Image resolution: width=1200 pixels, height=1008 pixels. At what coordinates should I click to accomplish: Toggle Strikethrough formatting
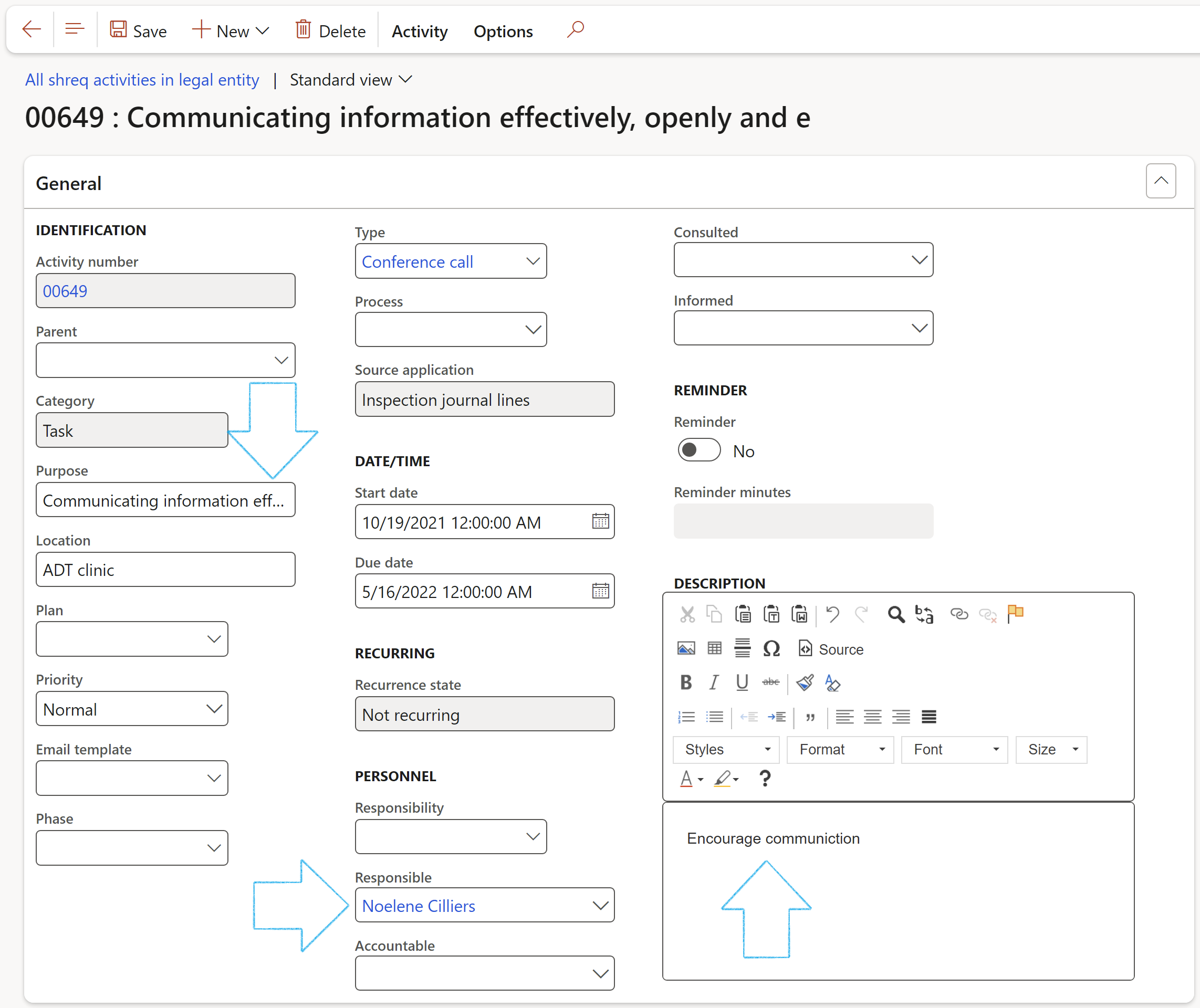[x=770, y=682]
